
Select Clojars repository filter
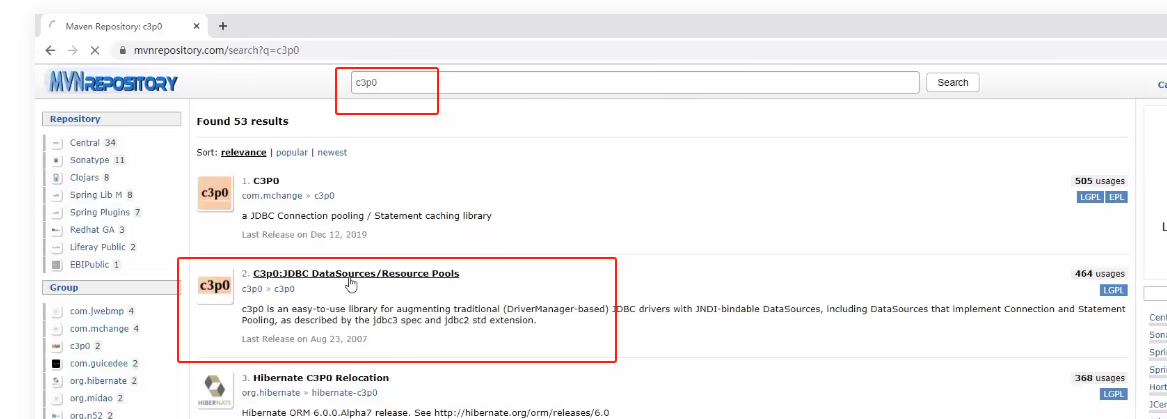85,178
